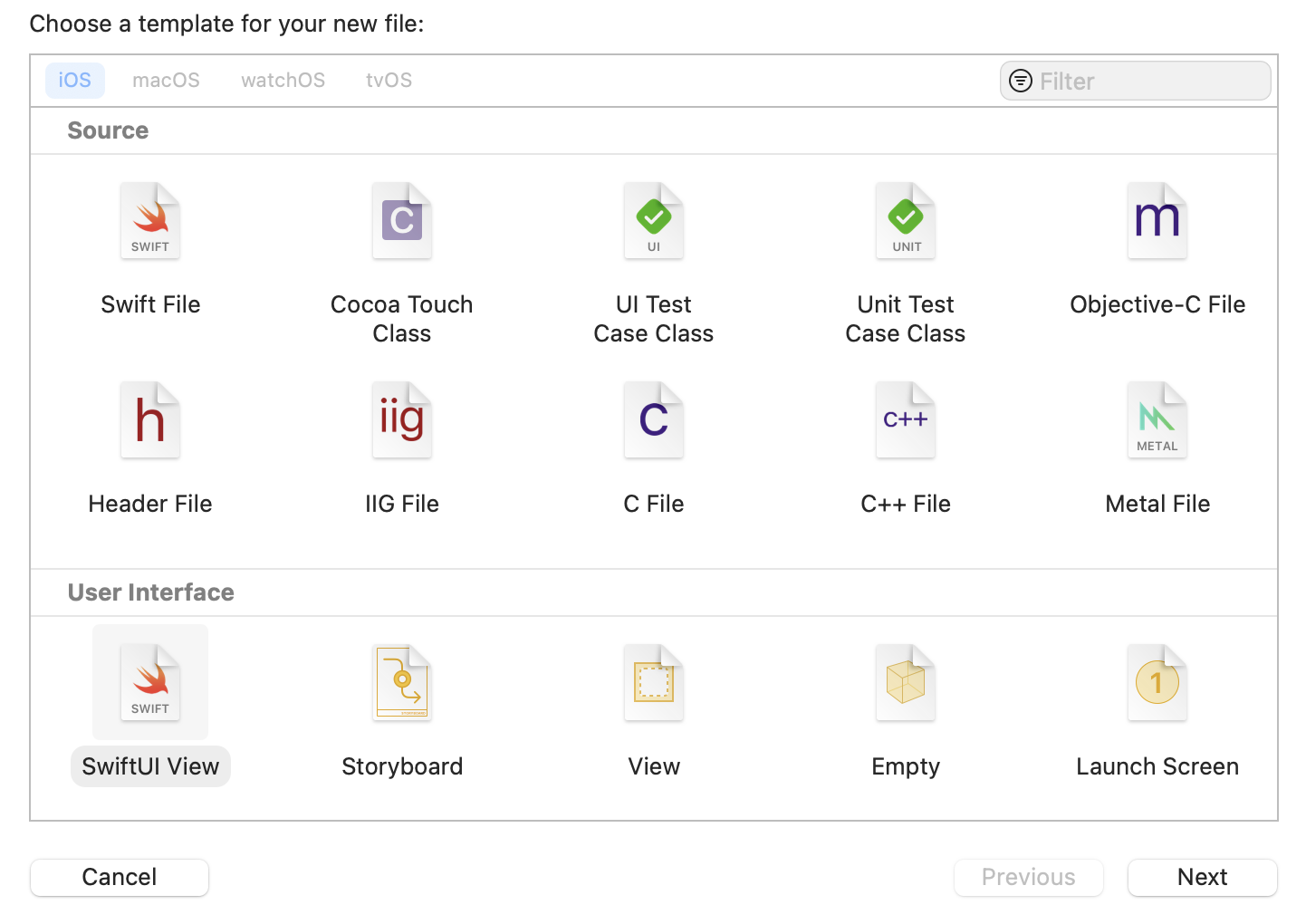
Task: Choose the Storyboard template icon
Action: 402,683
